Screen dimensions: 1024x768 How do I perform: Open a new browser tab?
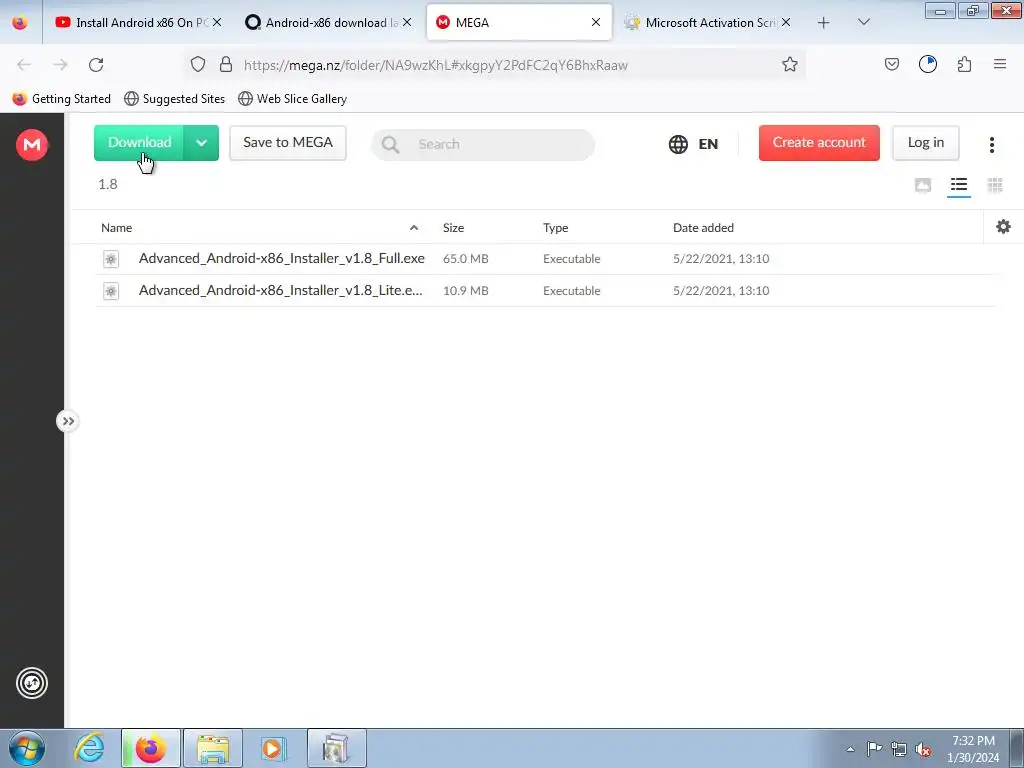click(x=824, y=23)
